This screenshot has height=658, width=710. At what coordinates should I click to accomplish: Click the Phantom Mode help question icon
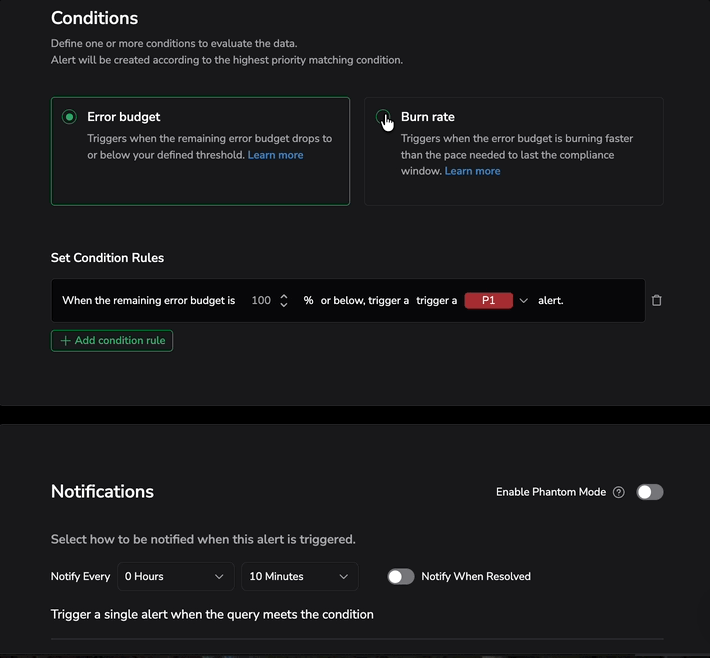point(619,492)
